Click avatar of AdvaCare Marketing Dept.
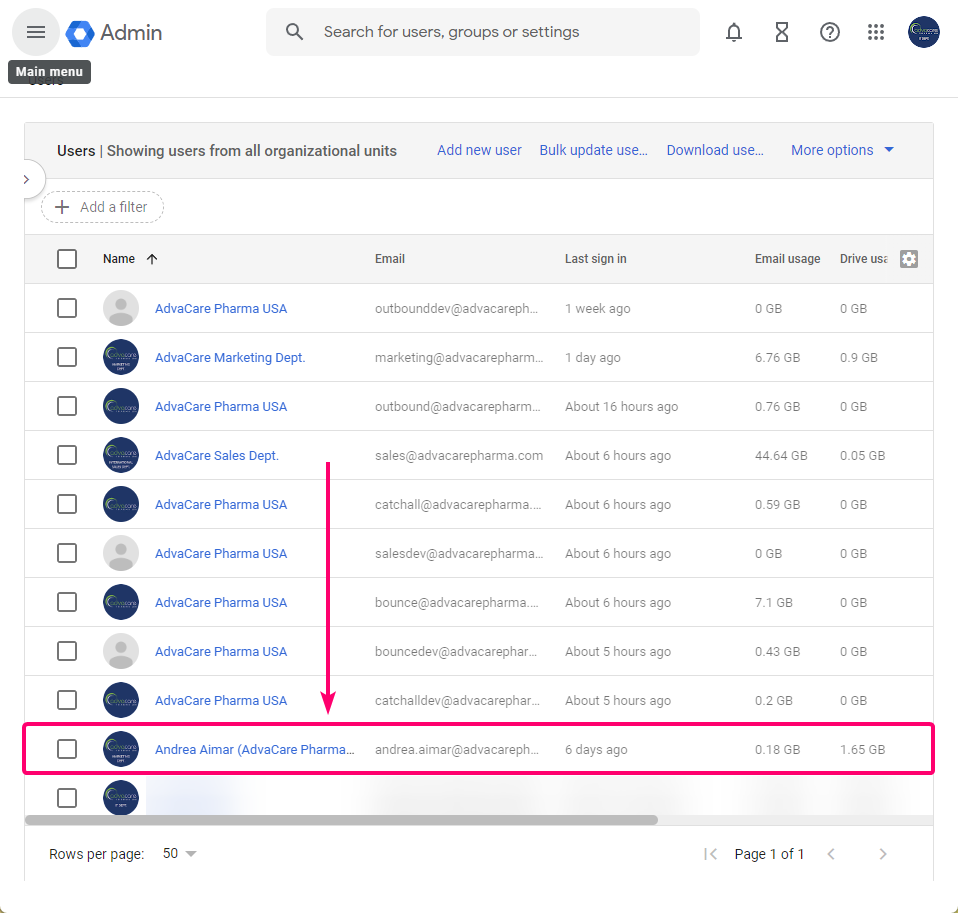The width and height of the screenshot is (958, 913). 121,357
